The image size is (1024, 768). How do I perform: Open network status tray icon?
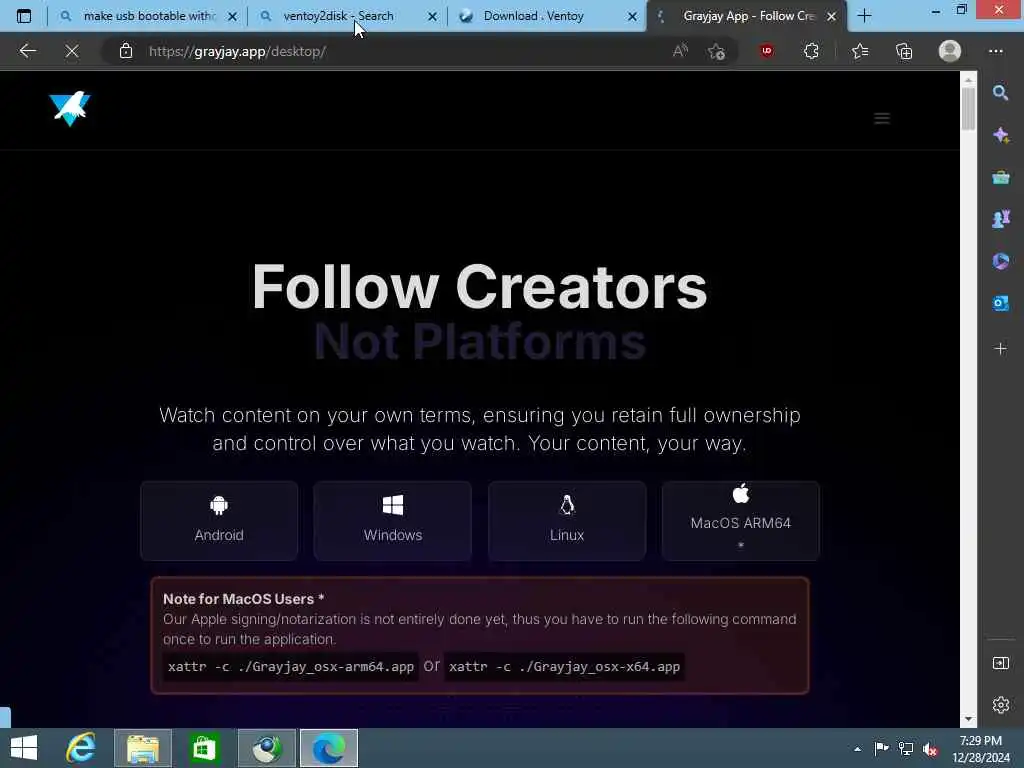click(906, 749)
